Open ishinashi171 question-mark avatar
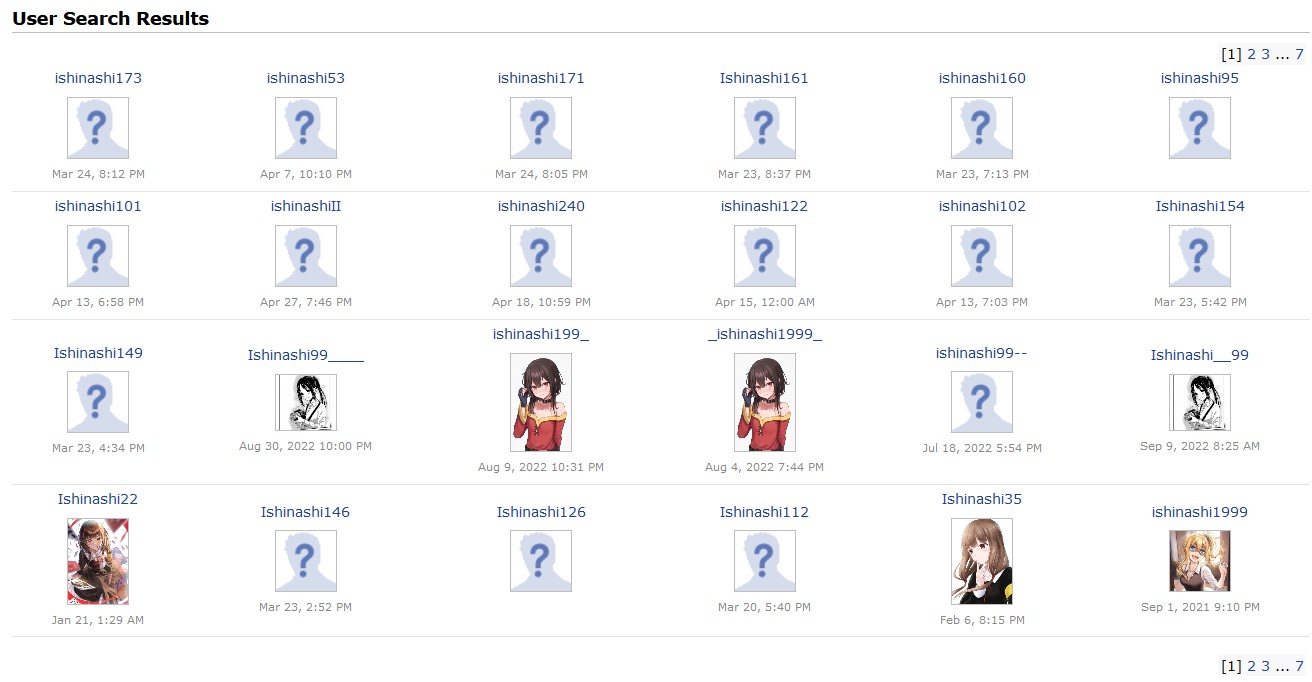1312x682 pixels. coord(541,128)
